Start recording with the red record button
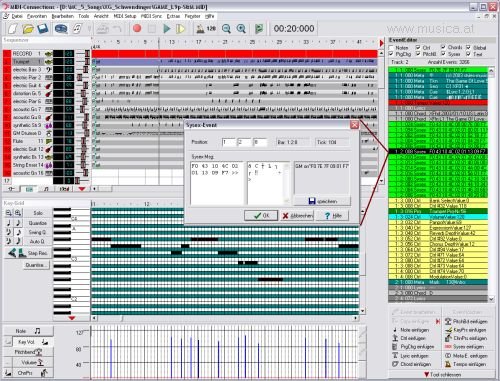This screenshot has width=500, height=381. pyautogui.click(x=137, y=29)
